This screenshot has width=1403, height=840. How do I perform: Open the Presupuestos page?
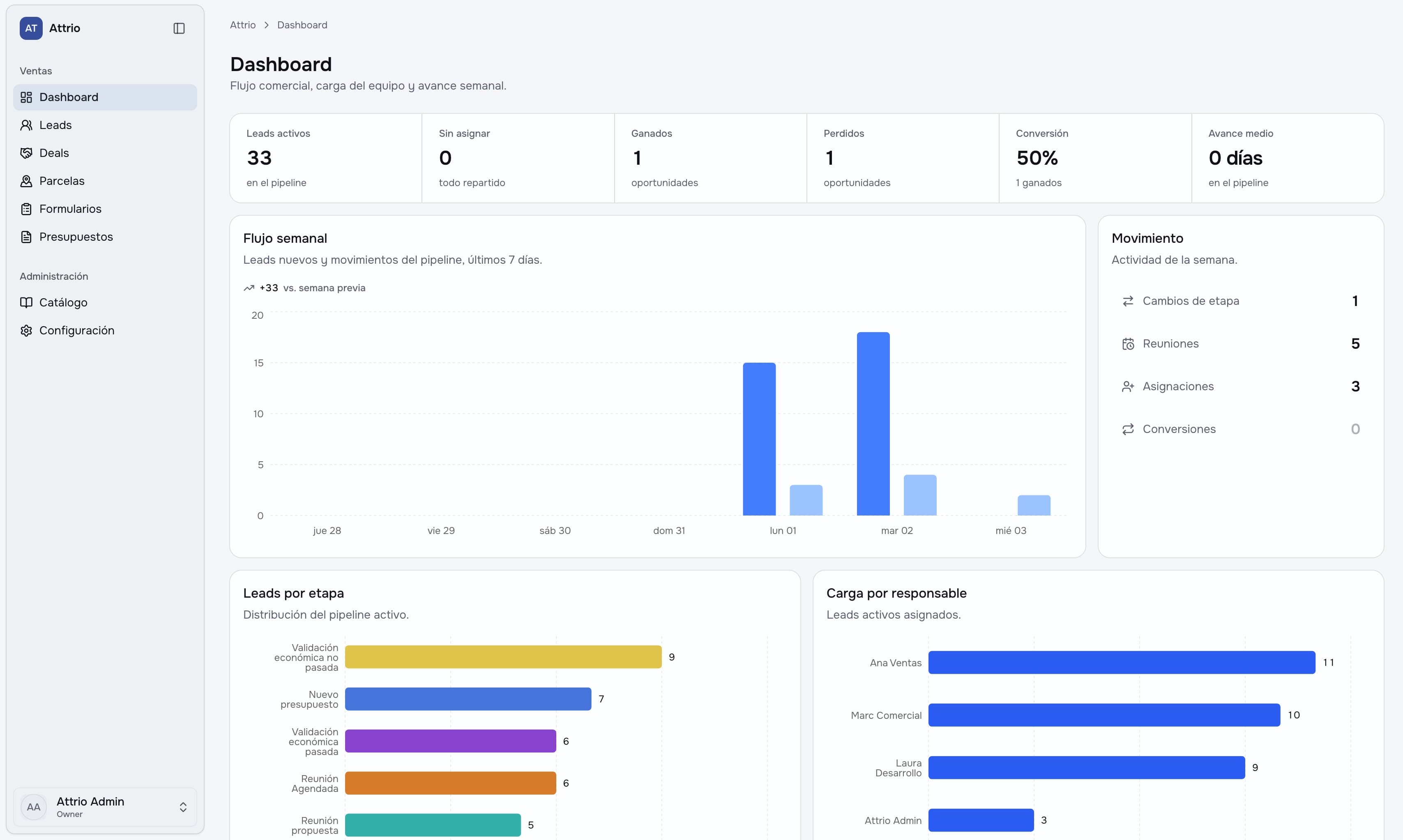pyautogui.click(x=105, y=237)
